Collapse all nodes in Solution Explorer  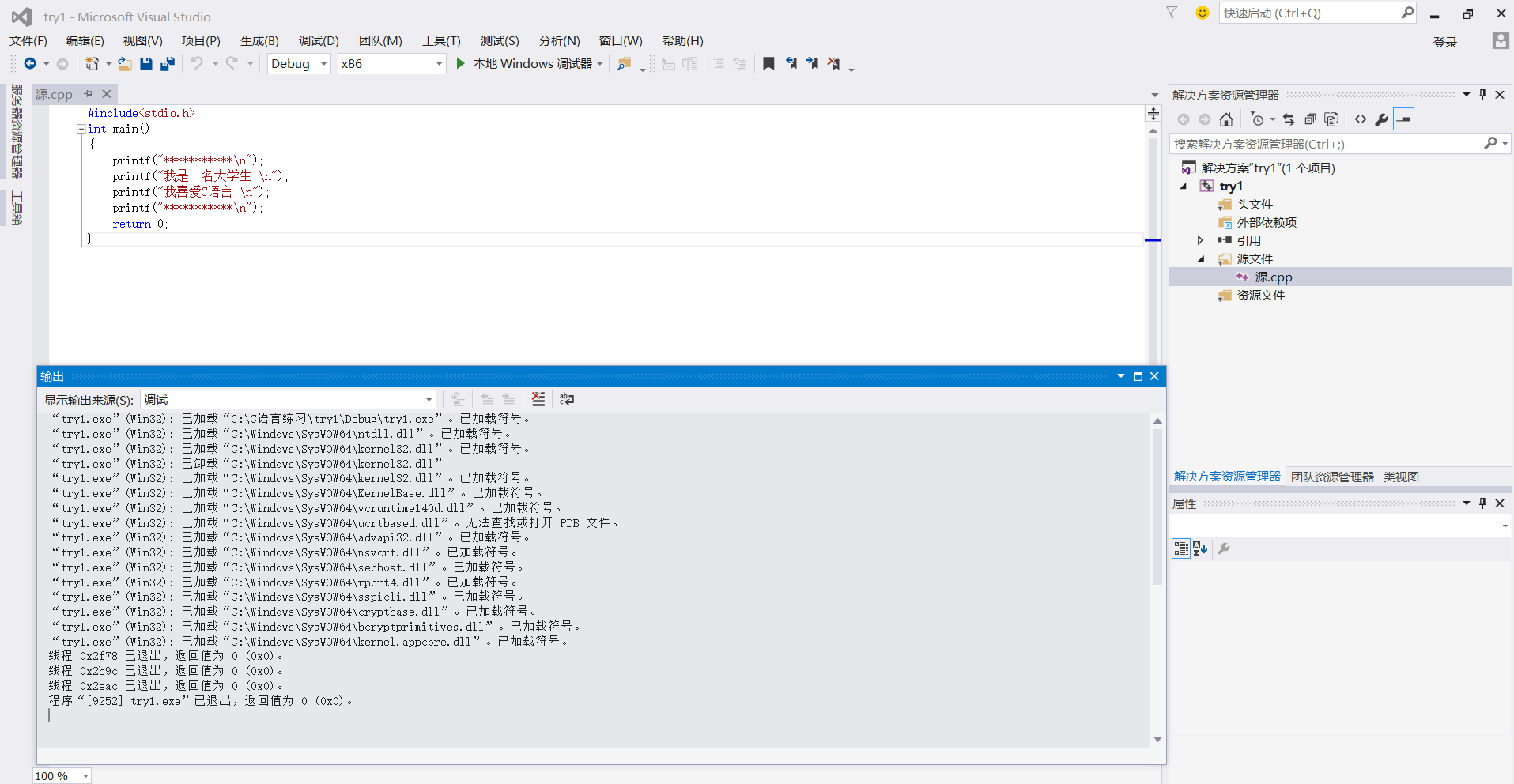pos(1310,119)
